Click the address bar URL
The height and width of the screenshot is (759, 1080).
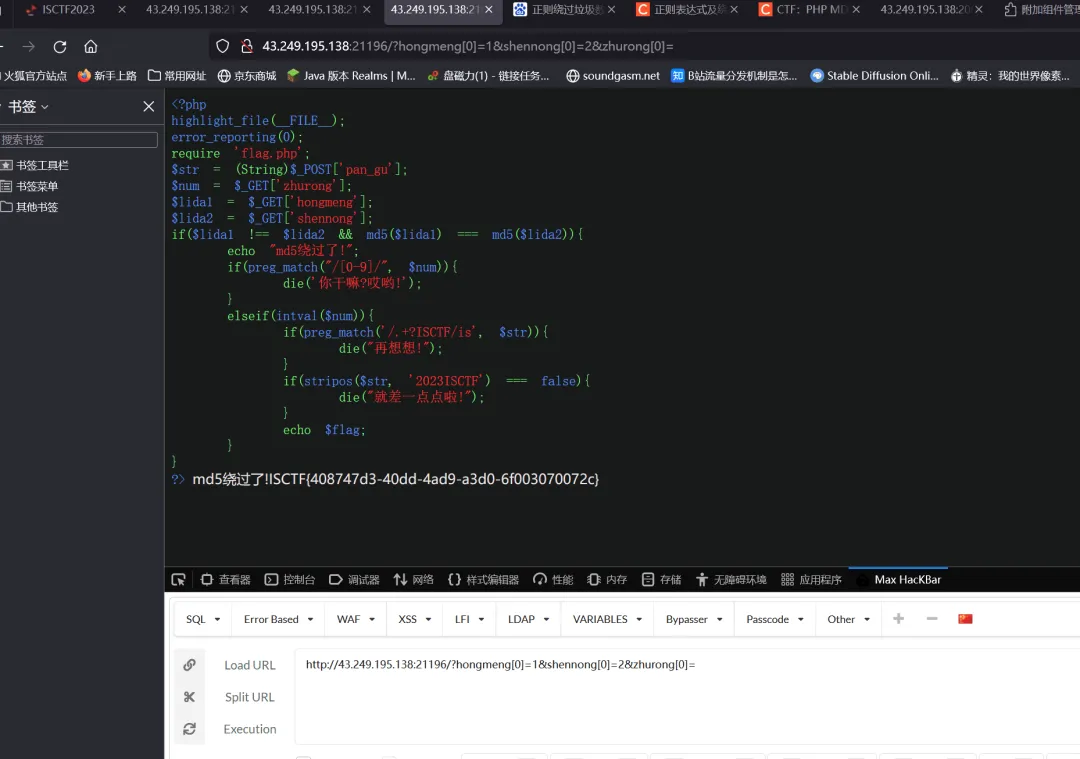pyautogui.click(x=468, y=46)
